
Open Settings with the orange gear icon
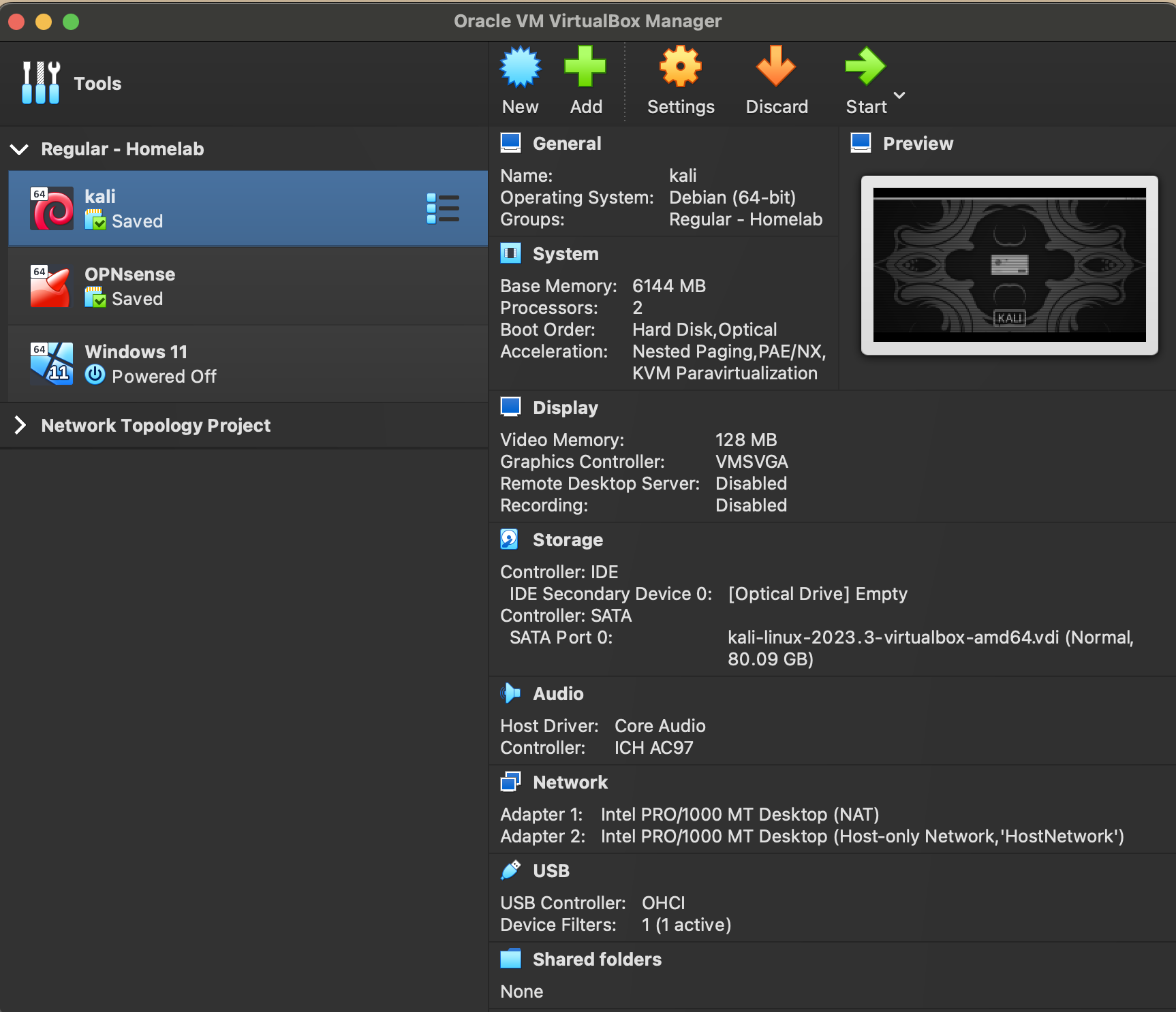pos(680,67)
